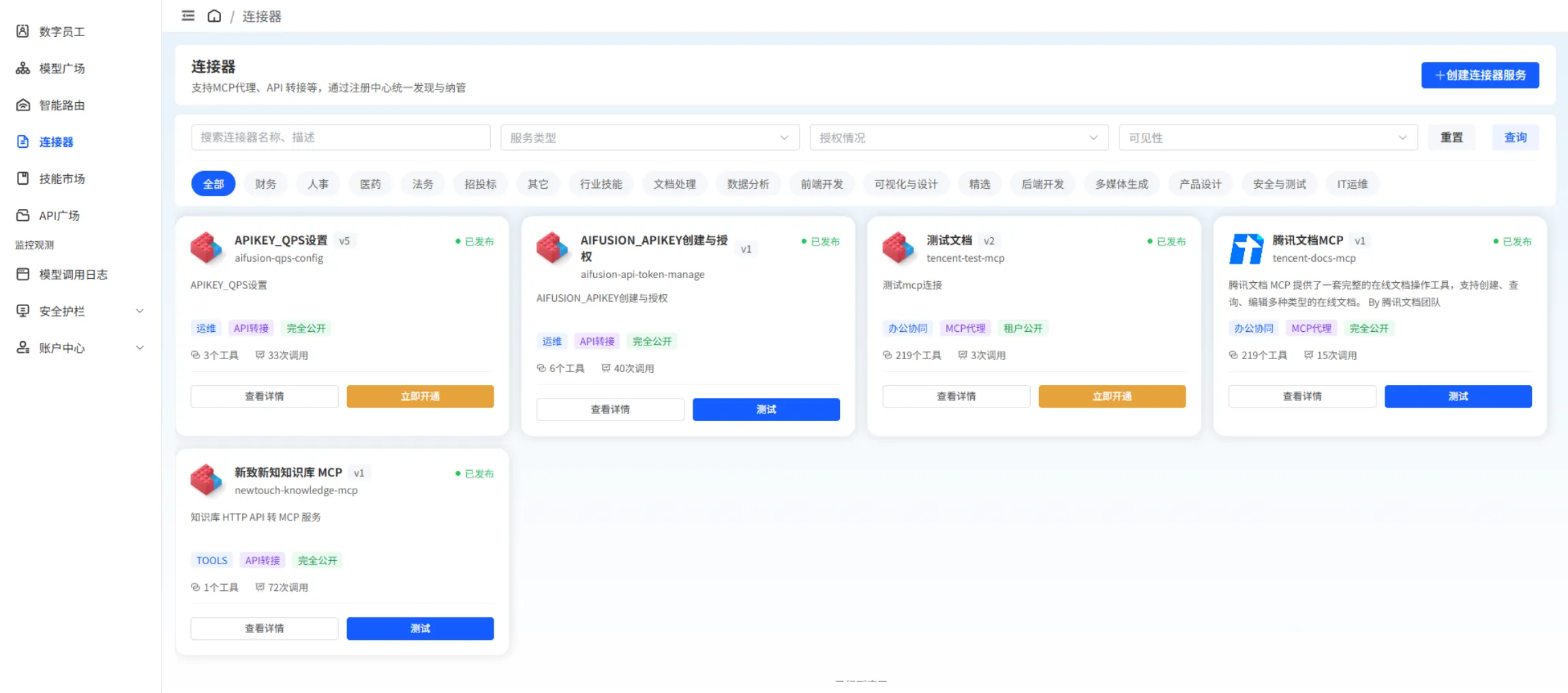
Task: Click the 安全护栏 shield icon
Action: [x=22, y=311]
